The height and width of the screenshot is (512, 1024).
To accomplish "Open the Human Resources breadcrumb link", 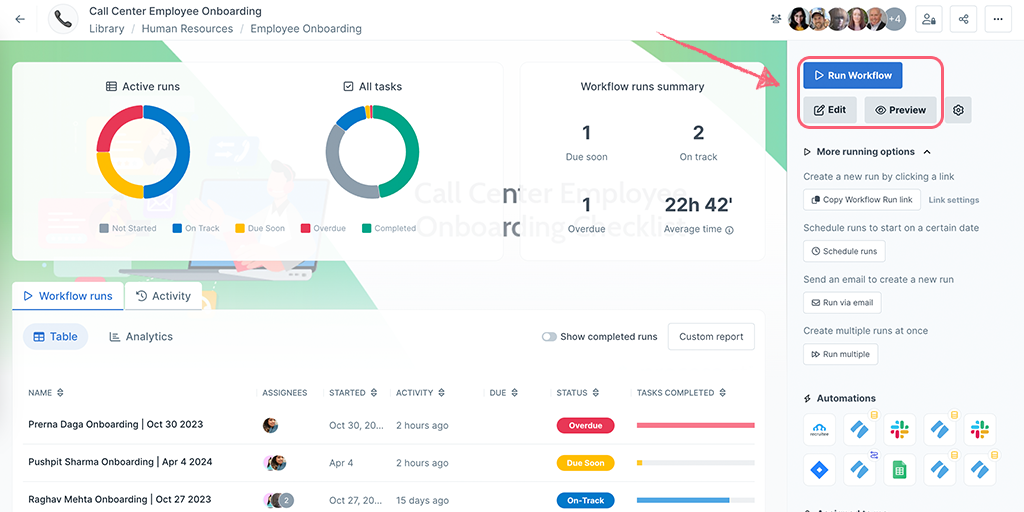I will coord(185,29).
